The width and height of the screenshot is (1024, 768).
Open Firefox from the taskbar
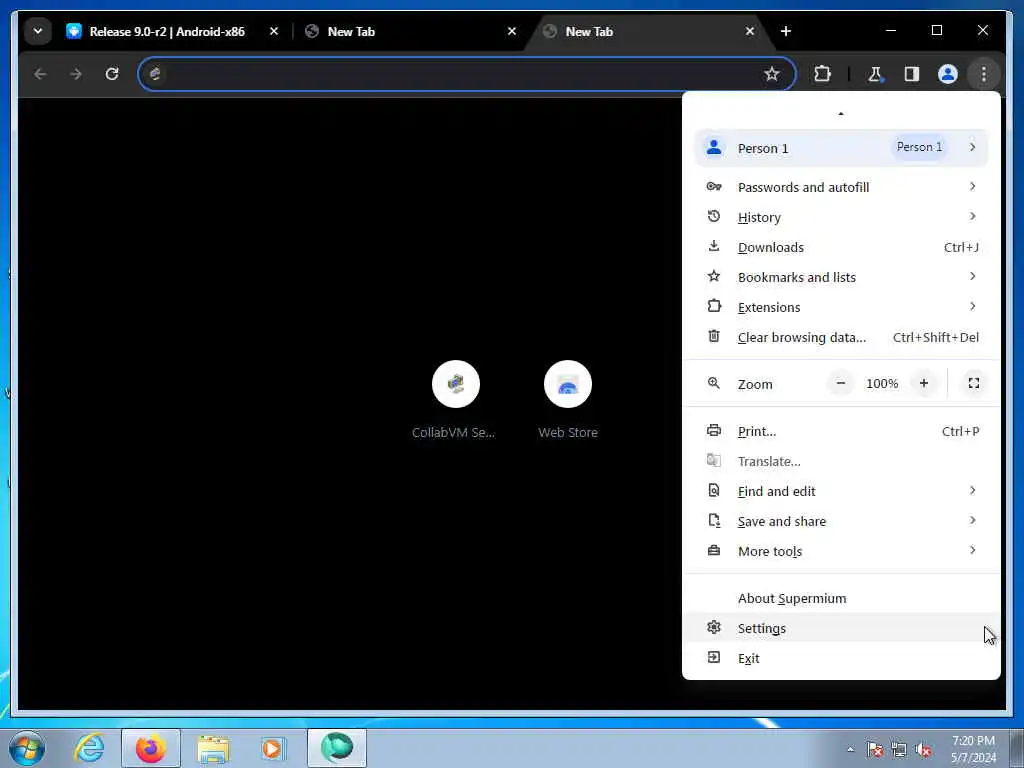click(x=151, y=748)
